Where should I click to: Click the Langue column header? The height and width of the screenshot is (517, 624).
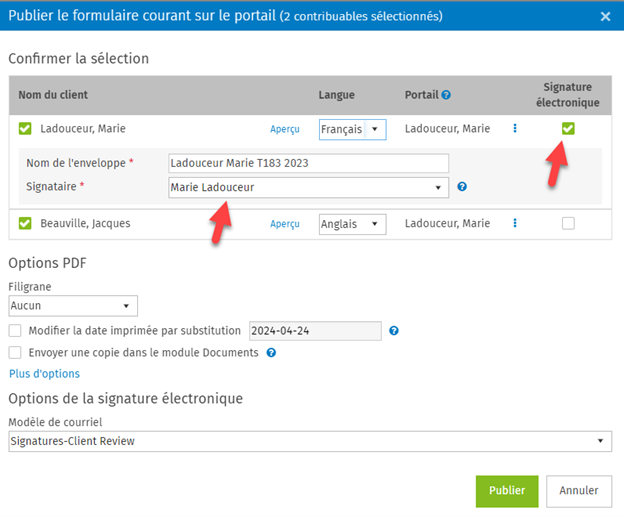click(x=336, y=95)
